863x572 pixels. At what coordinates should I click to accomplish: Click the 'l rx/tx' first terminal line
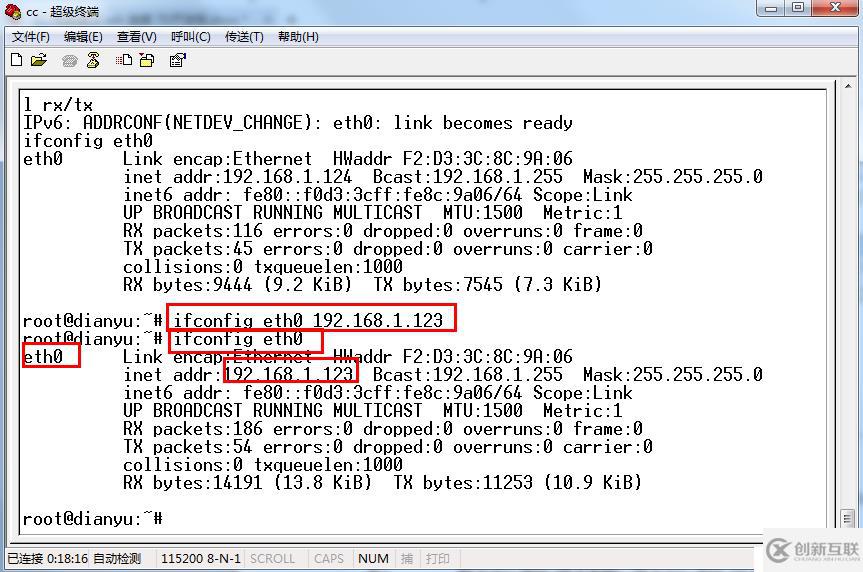(x=58, y=105)
